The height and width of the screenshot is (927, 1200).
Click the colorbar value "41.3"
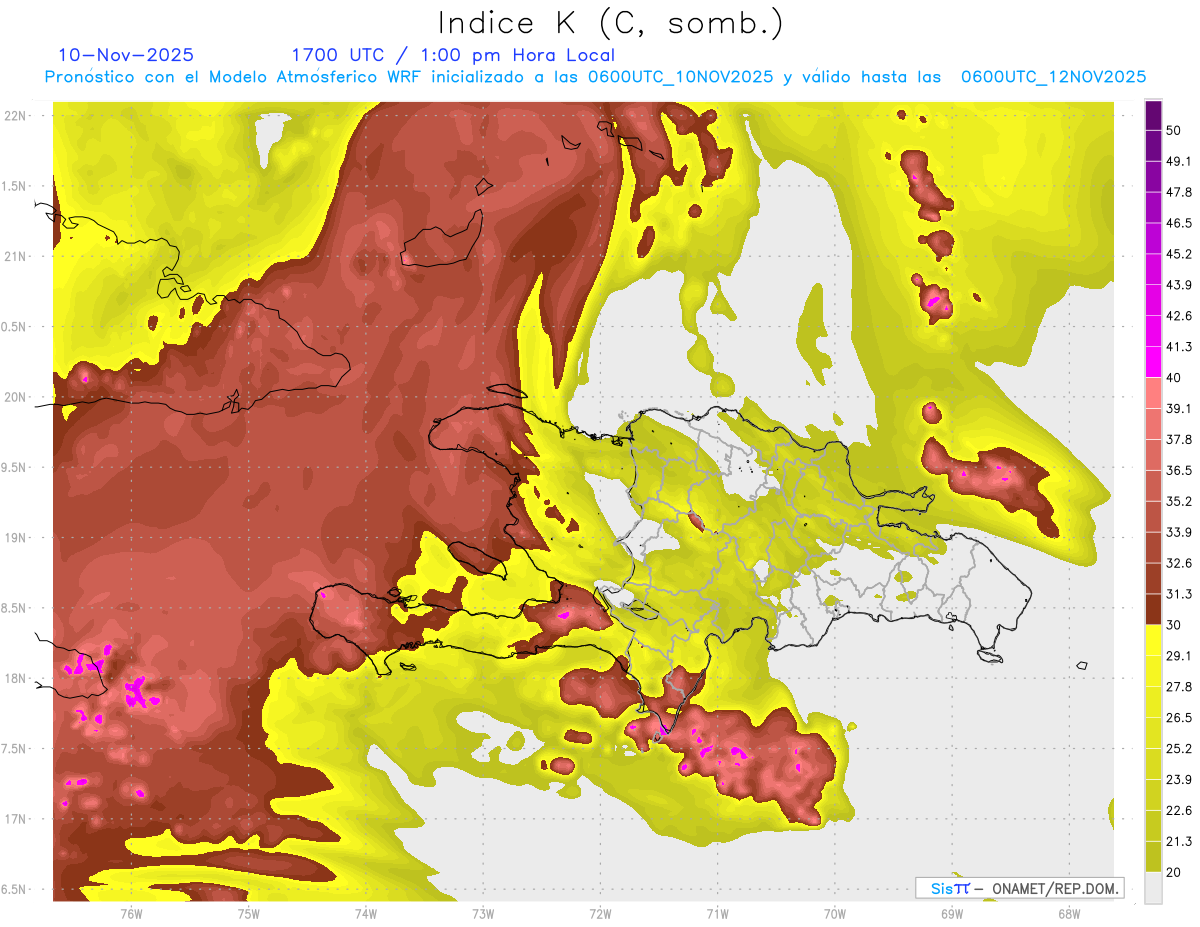(1179, 347)
